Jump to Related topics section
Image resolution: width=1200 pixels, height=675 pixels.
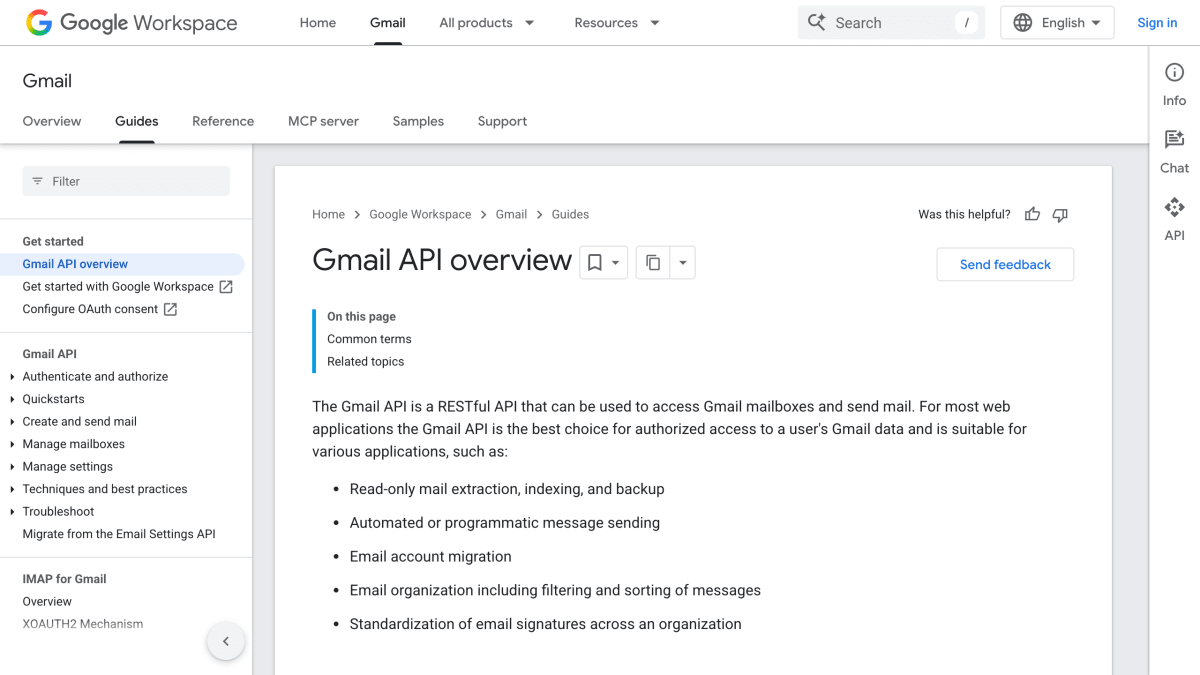pos(365,362)
